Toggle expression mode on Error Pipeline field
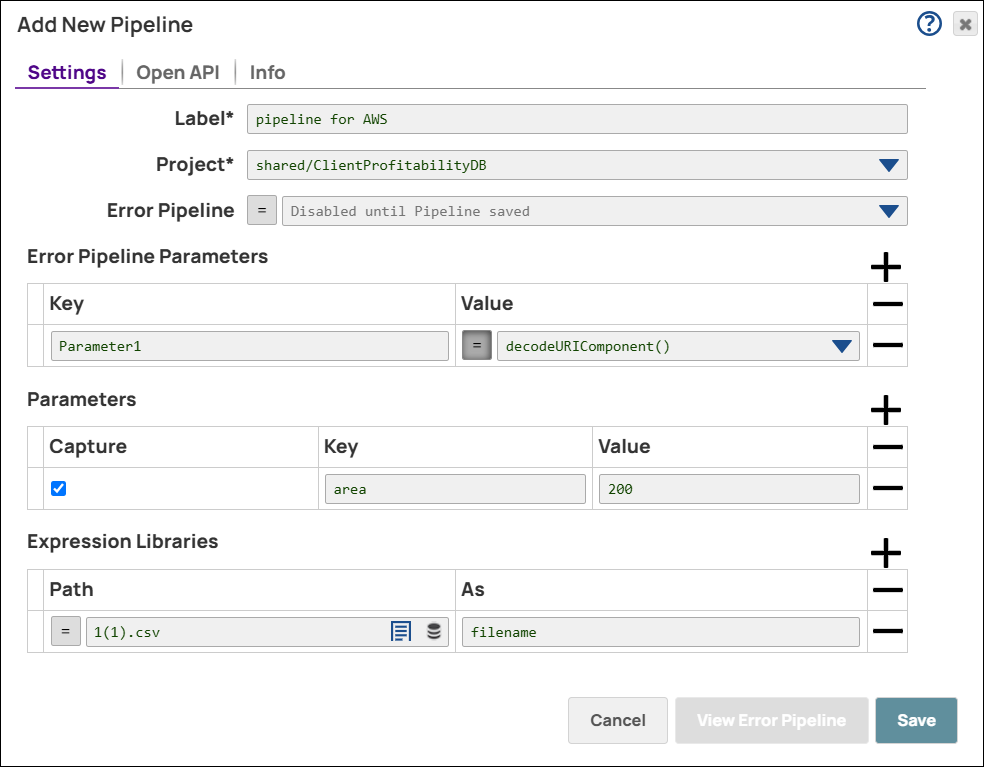The height and width of the screenshot is (767, 984). click(x=261, y=210)
